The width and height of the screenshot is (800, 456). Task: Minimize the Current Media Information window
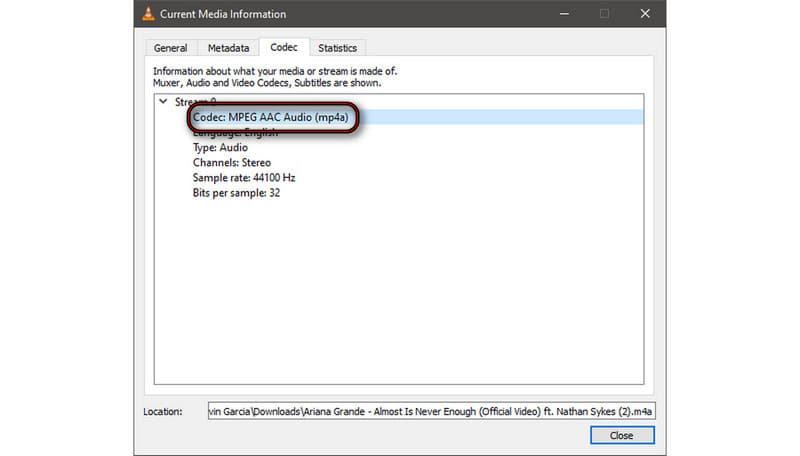pos(564,14)
